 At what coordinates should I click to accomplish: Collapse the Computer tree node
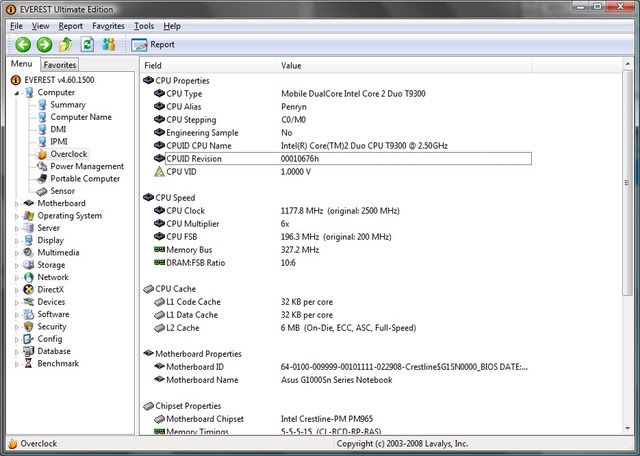17,93
